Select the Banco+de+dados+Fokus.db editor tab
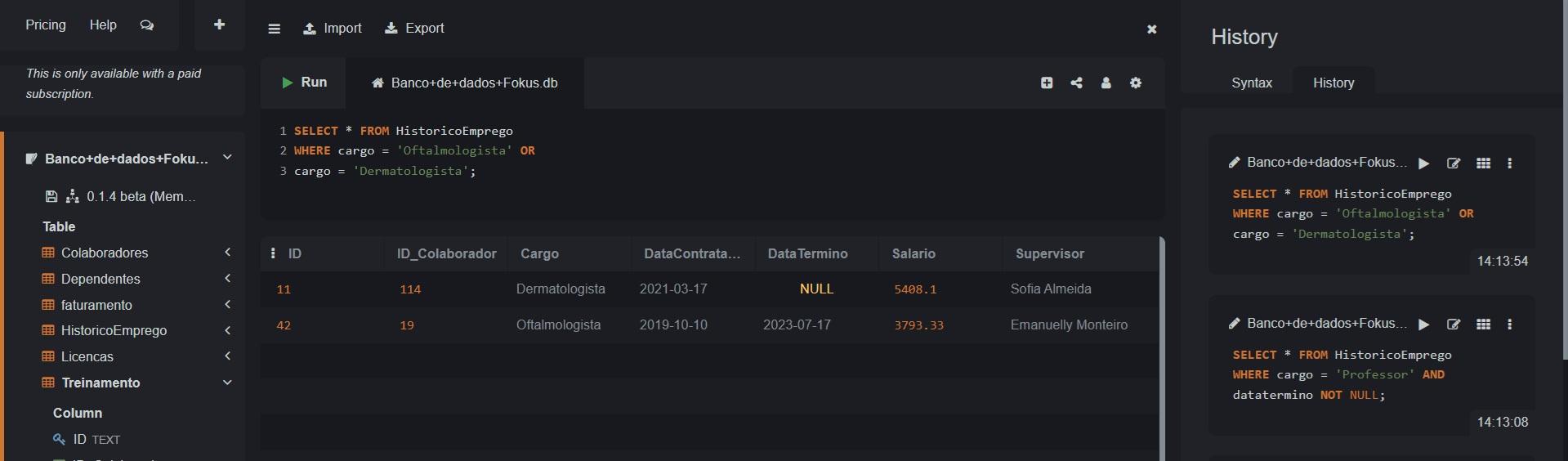Viewport: 1568px width, 461px height. click(x=465, y=83)
